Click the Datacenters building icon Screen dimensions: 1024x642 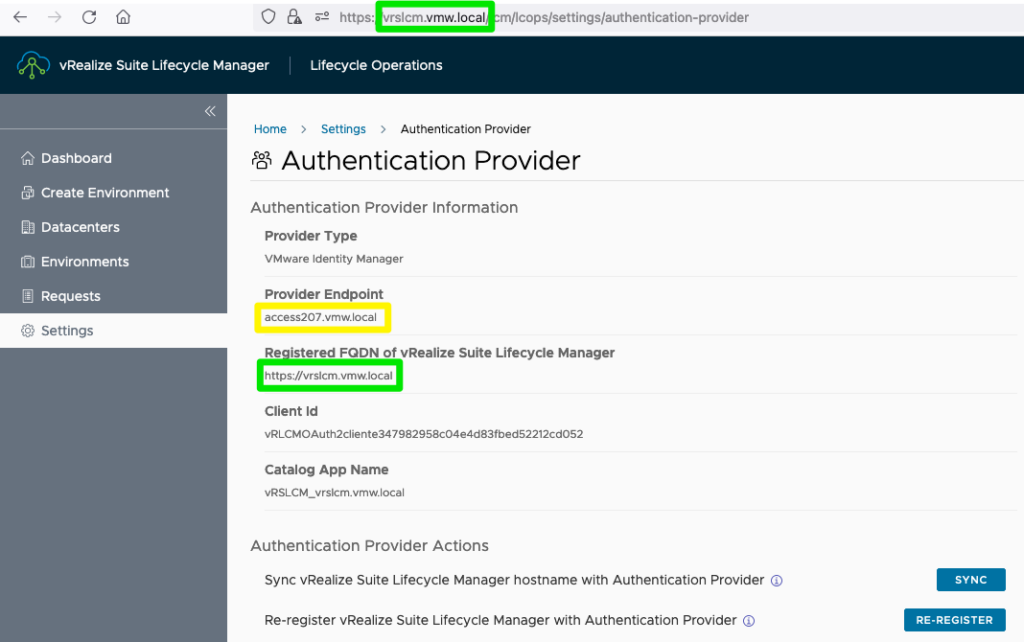pos(27,227)
